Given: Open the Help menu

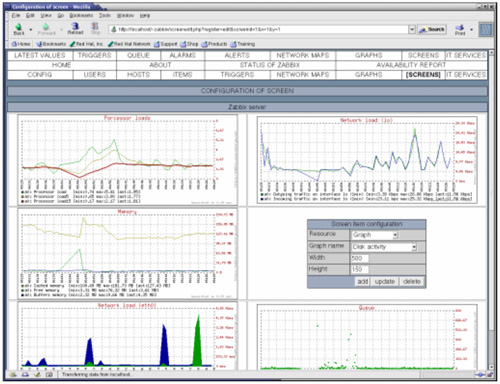Looking at the screenshot, I should click(145, 15).
